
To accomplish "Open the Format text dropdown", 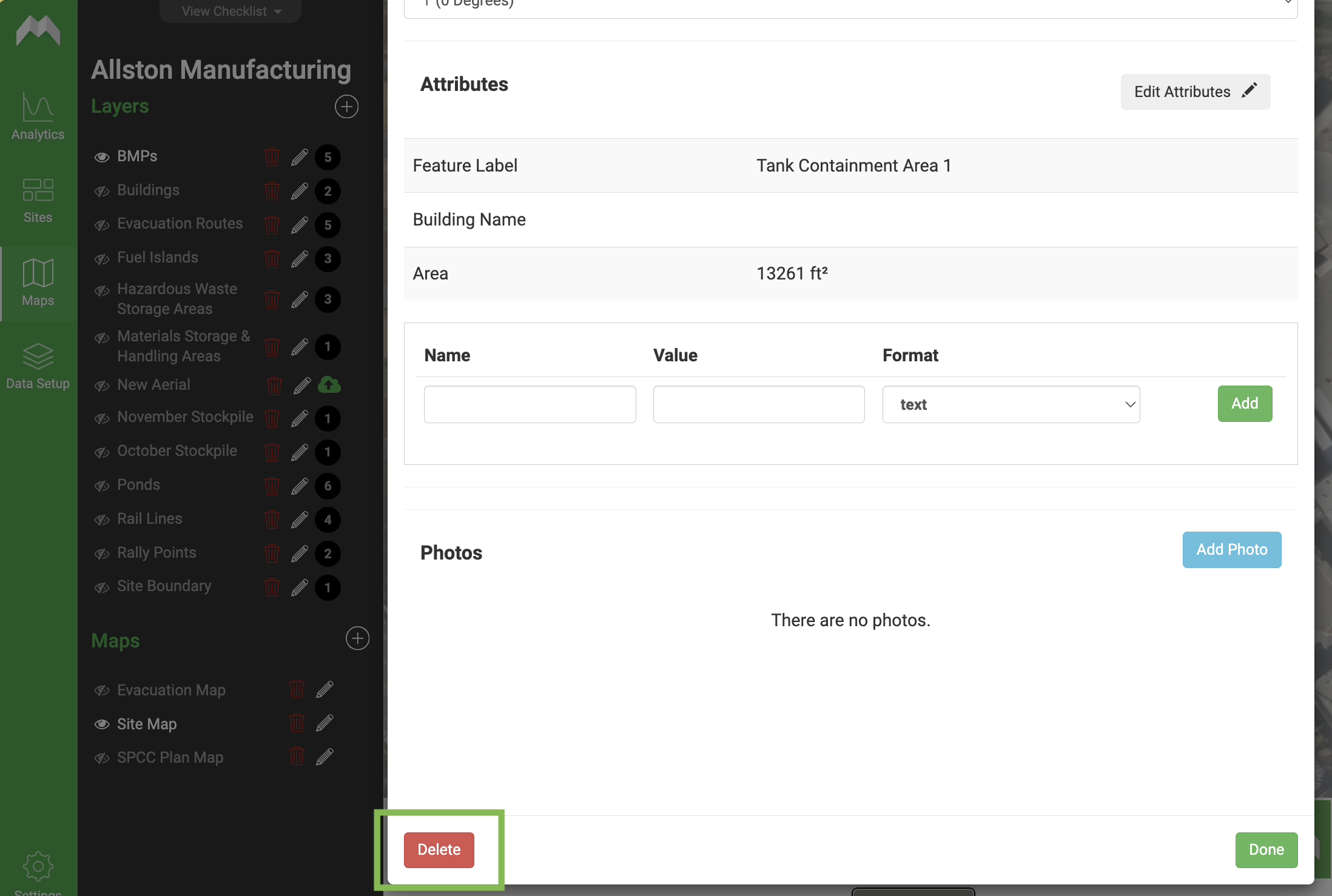I will (x=1011, y=404).
